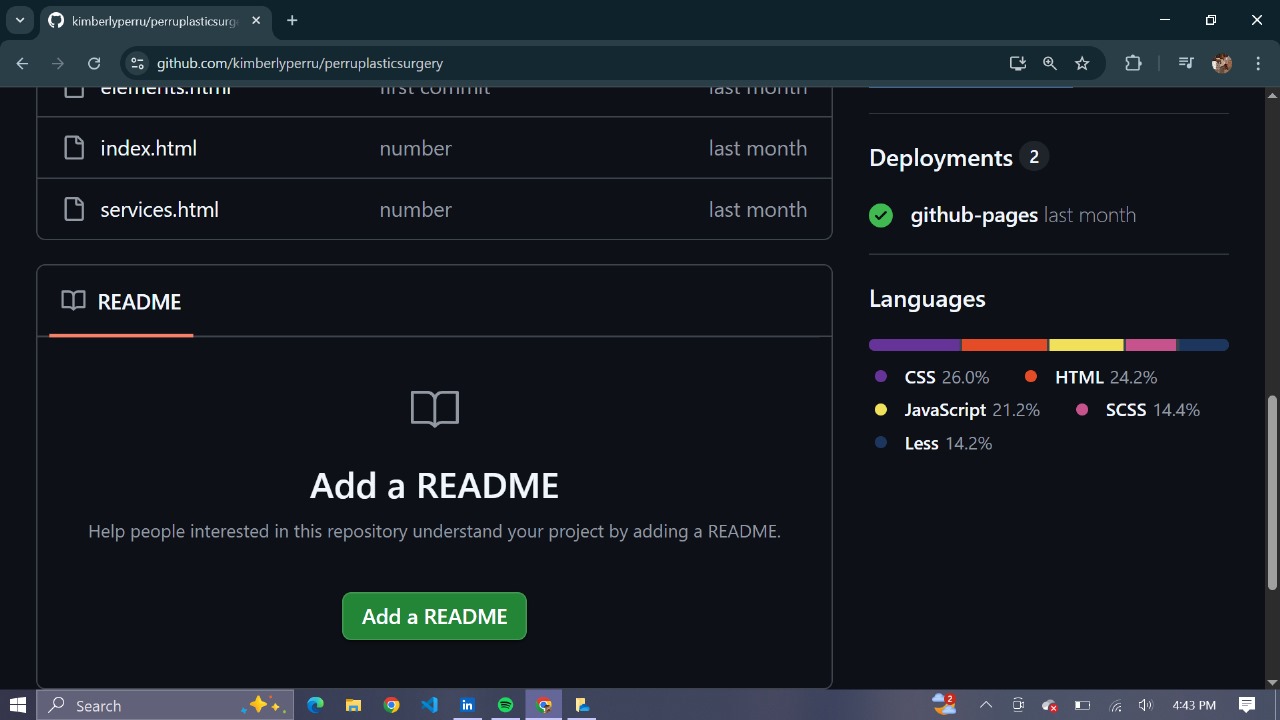Expand the tab search dropdown arrow
The image size is (1280, 720).
coord(19,20)
